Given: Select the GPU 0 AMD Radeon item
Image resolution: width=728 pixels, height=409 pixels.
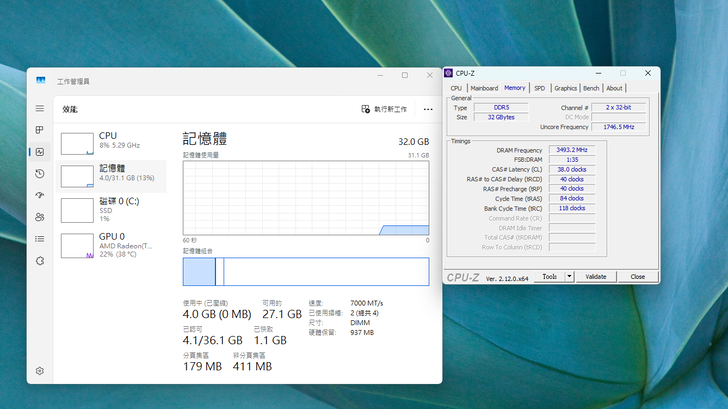Looking at the screenshot, I should click(x=112, y=245).
